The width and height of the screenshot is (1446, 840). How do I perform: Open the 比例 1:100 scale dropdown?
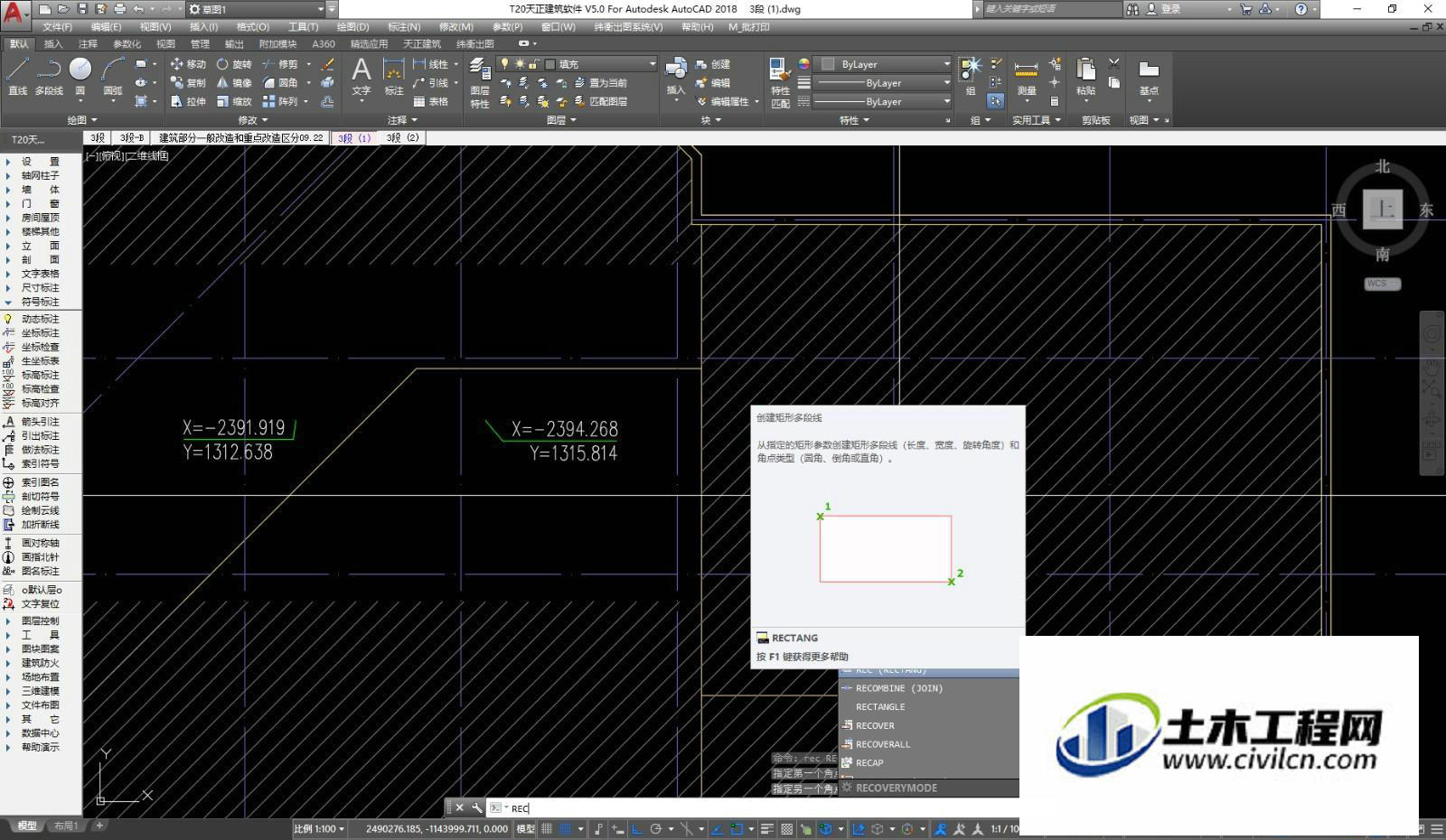coord(319,828)
